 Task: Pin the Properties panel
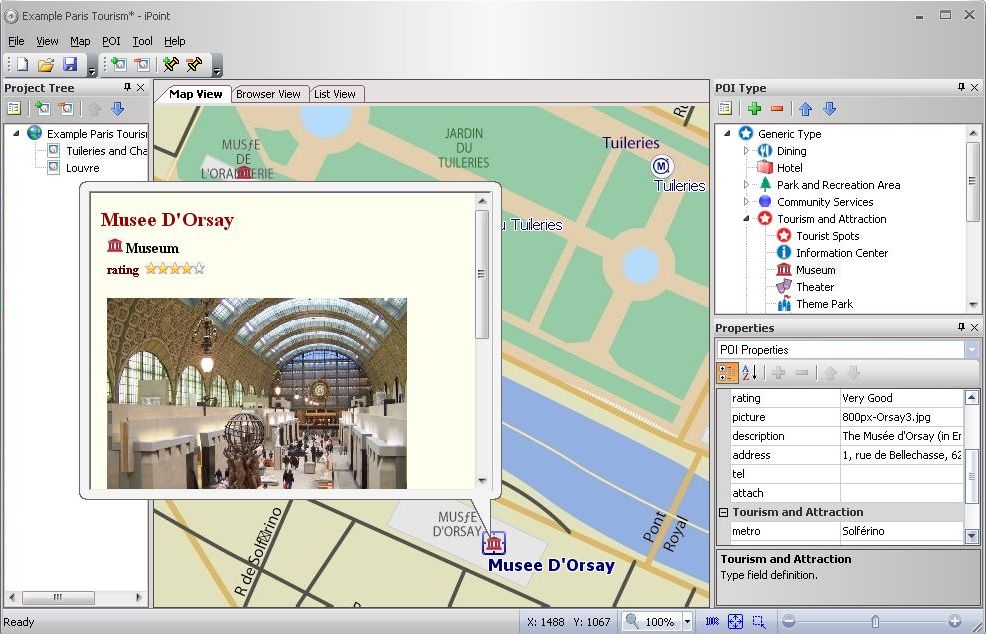(x=961, y=327)
